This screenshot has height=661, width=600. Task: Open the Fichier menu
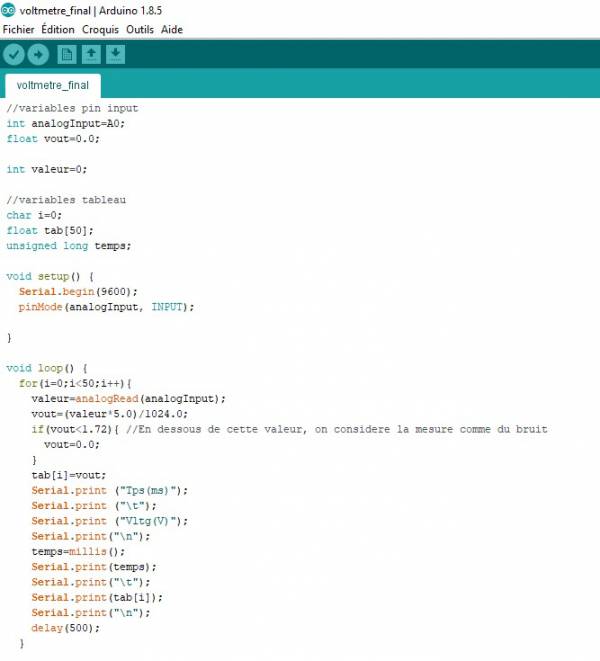pos(19,29)
